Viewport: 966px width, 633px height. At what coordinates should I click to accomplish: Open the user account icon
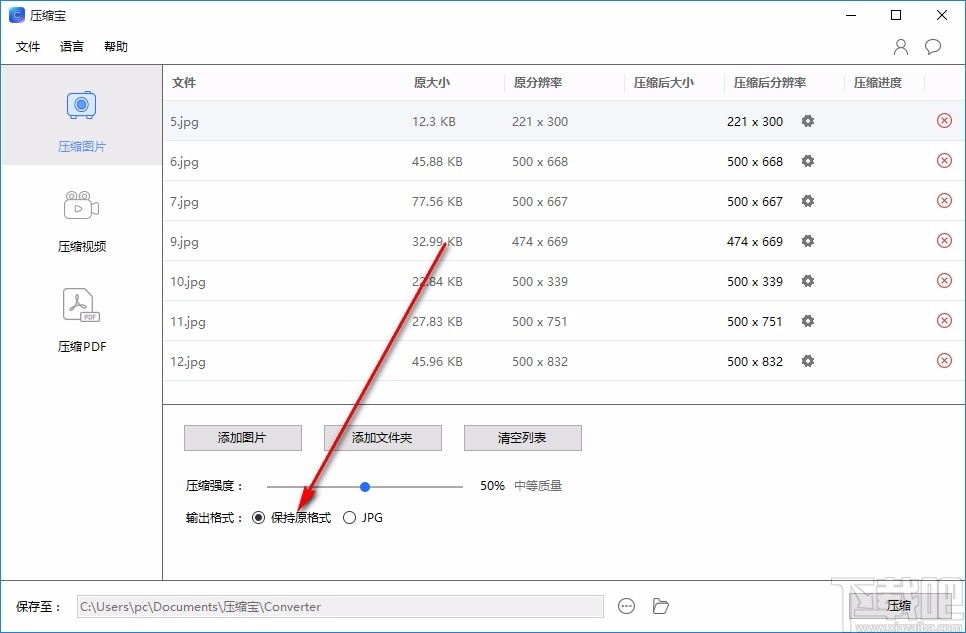[899, 46]
